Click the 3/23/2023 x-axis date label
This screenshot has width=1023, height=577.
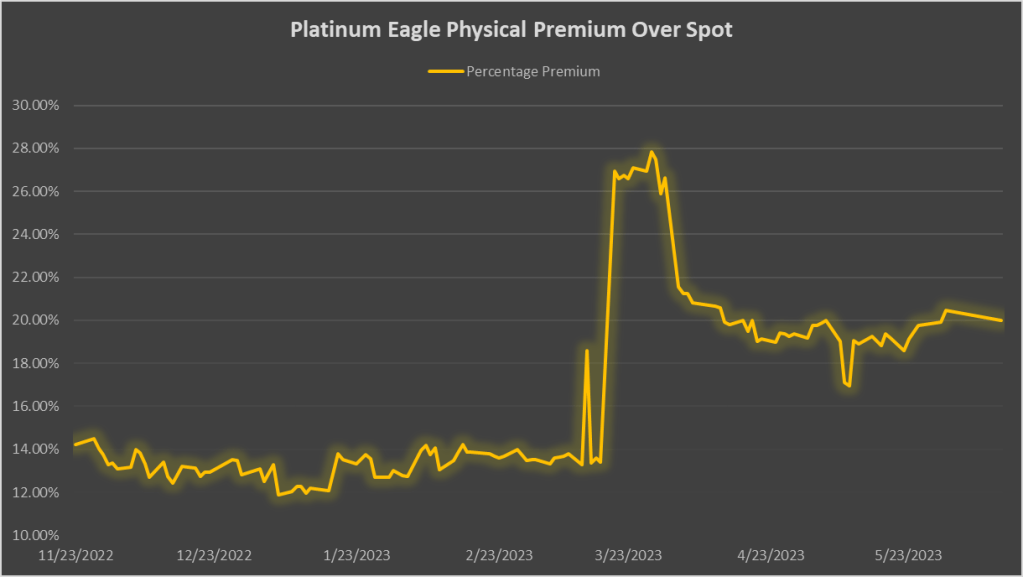628,555
